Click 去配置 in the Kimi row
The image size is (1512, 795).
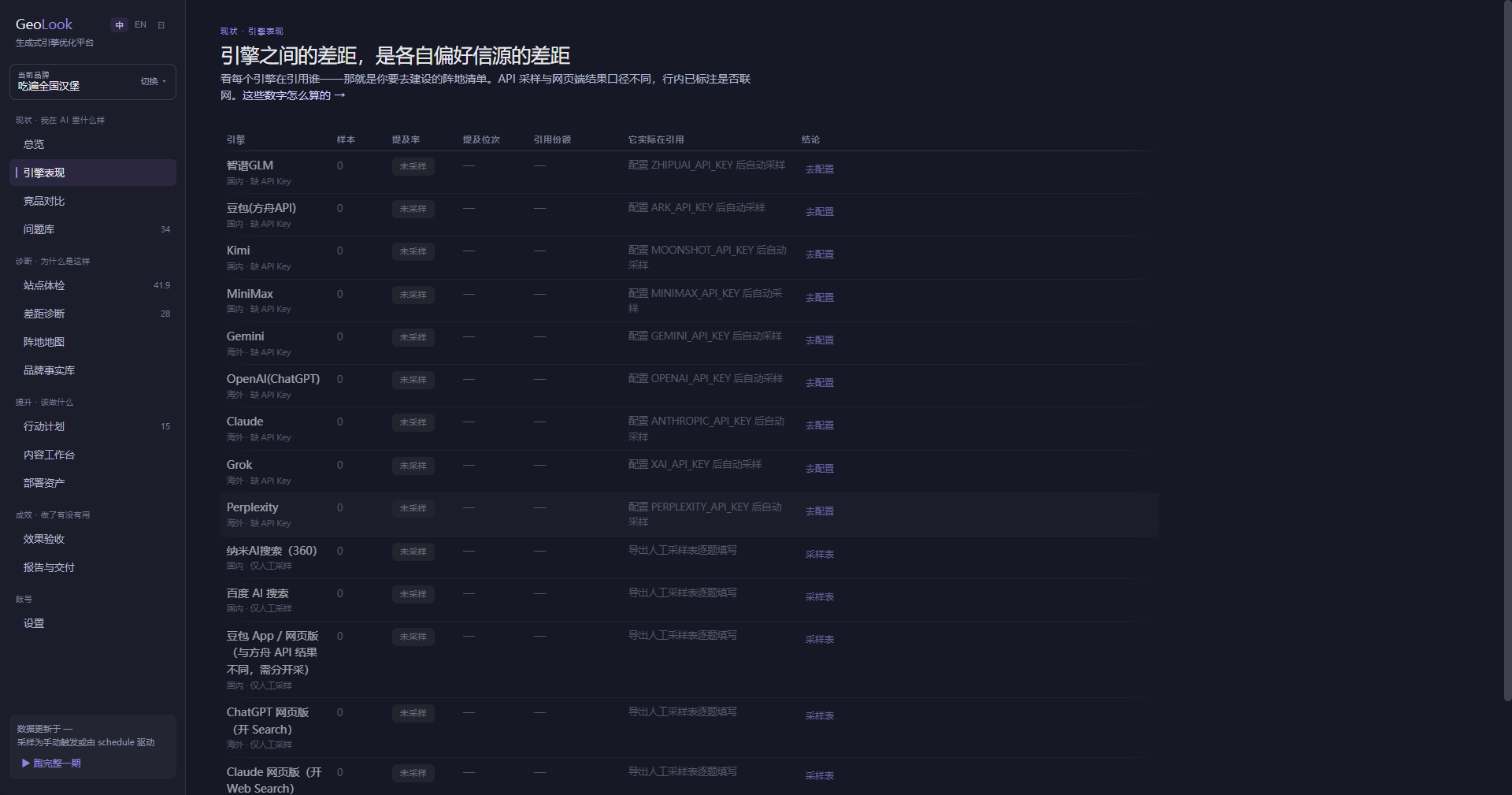(819, 254)
